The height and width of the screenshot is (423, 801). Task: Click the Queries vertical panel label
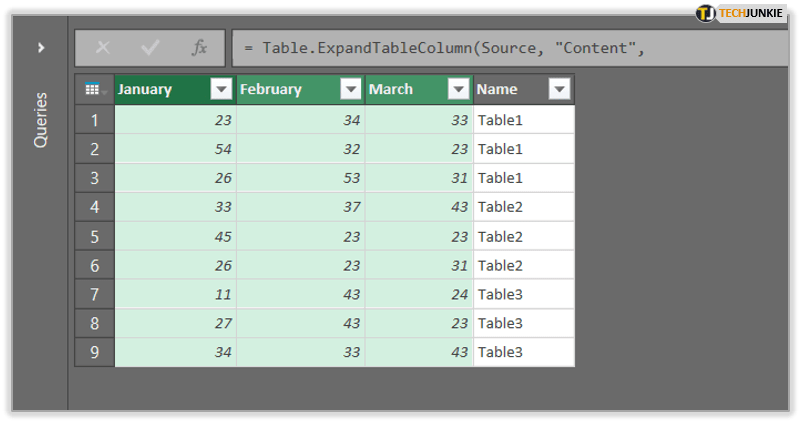point(40,120)
